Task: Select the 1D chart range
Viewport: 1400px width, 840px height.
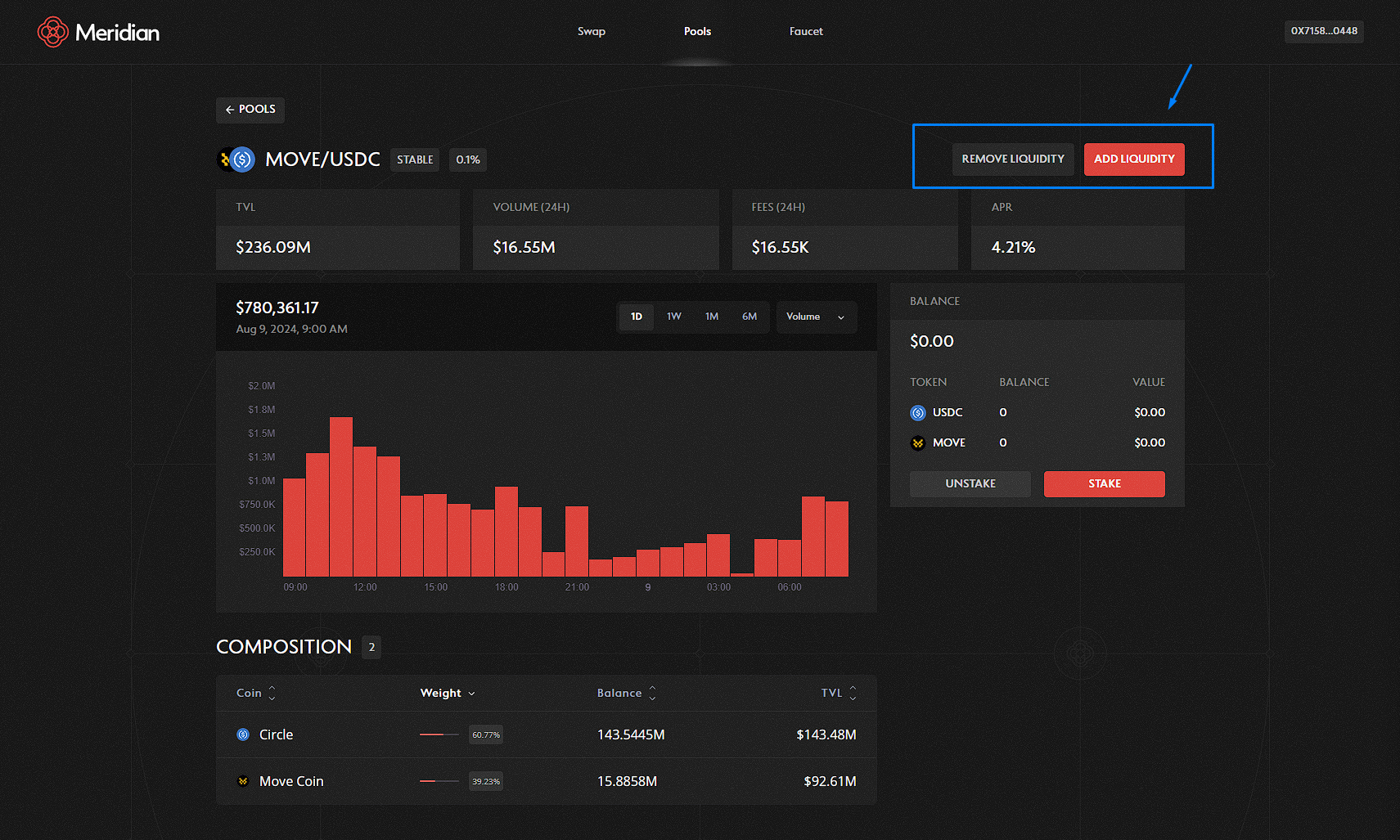Action: [x=637, y=317]
